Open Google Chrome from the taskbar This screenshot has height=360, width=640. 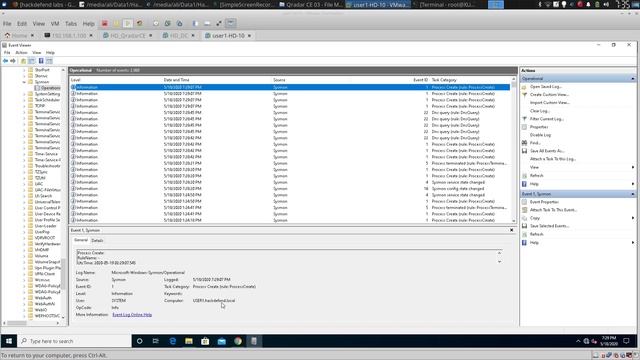click(238, 341)
